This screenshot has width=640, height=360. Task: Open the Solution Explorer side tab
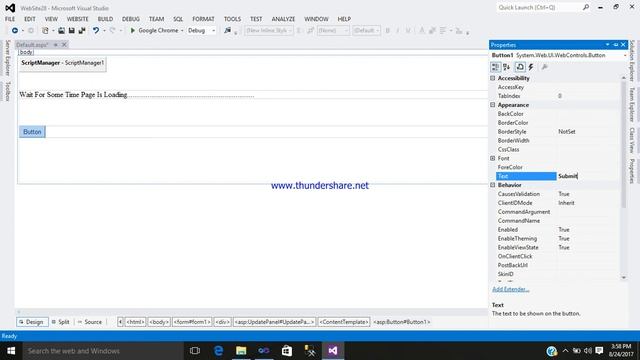click(632, 61)
